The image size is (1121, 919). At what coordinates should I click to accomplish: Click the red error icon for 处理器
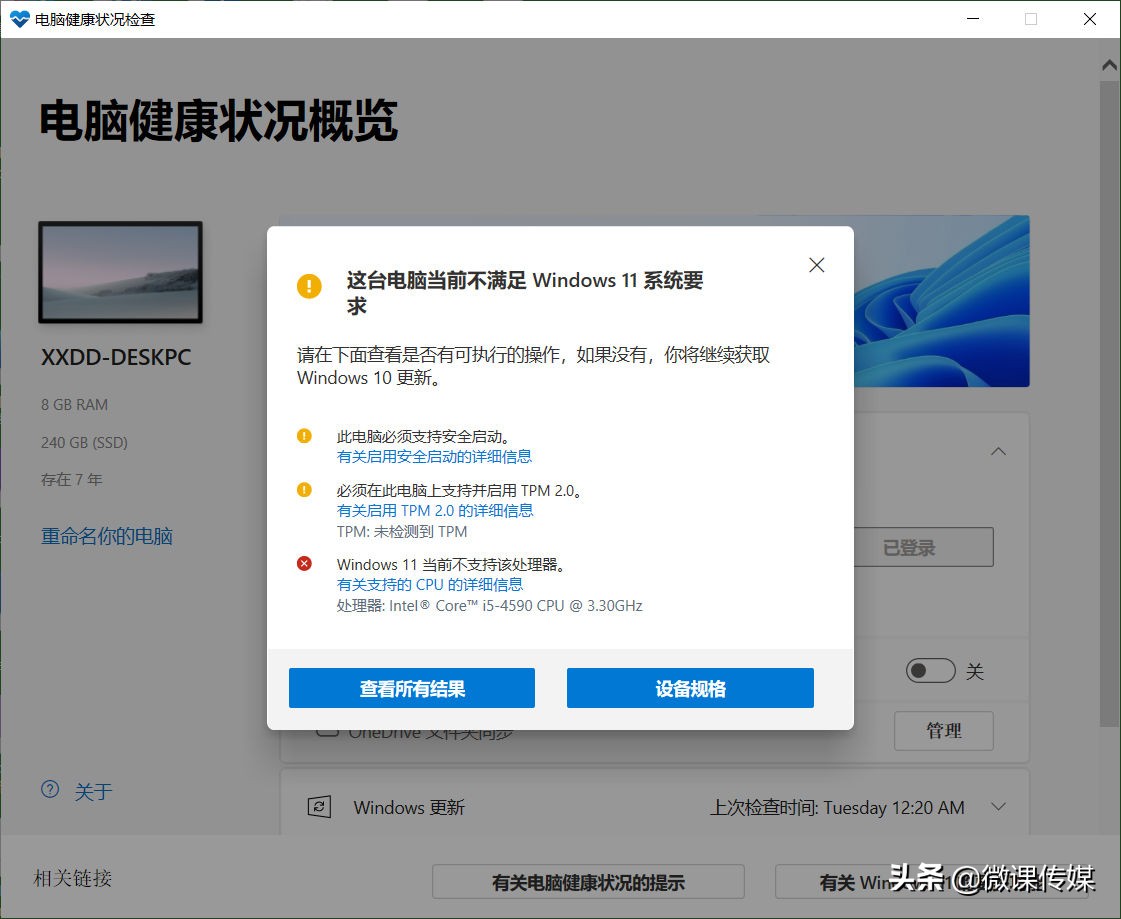pyautogui.click(x=305, y=563)
